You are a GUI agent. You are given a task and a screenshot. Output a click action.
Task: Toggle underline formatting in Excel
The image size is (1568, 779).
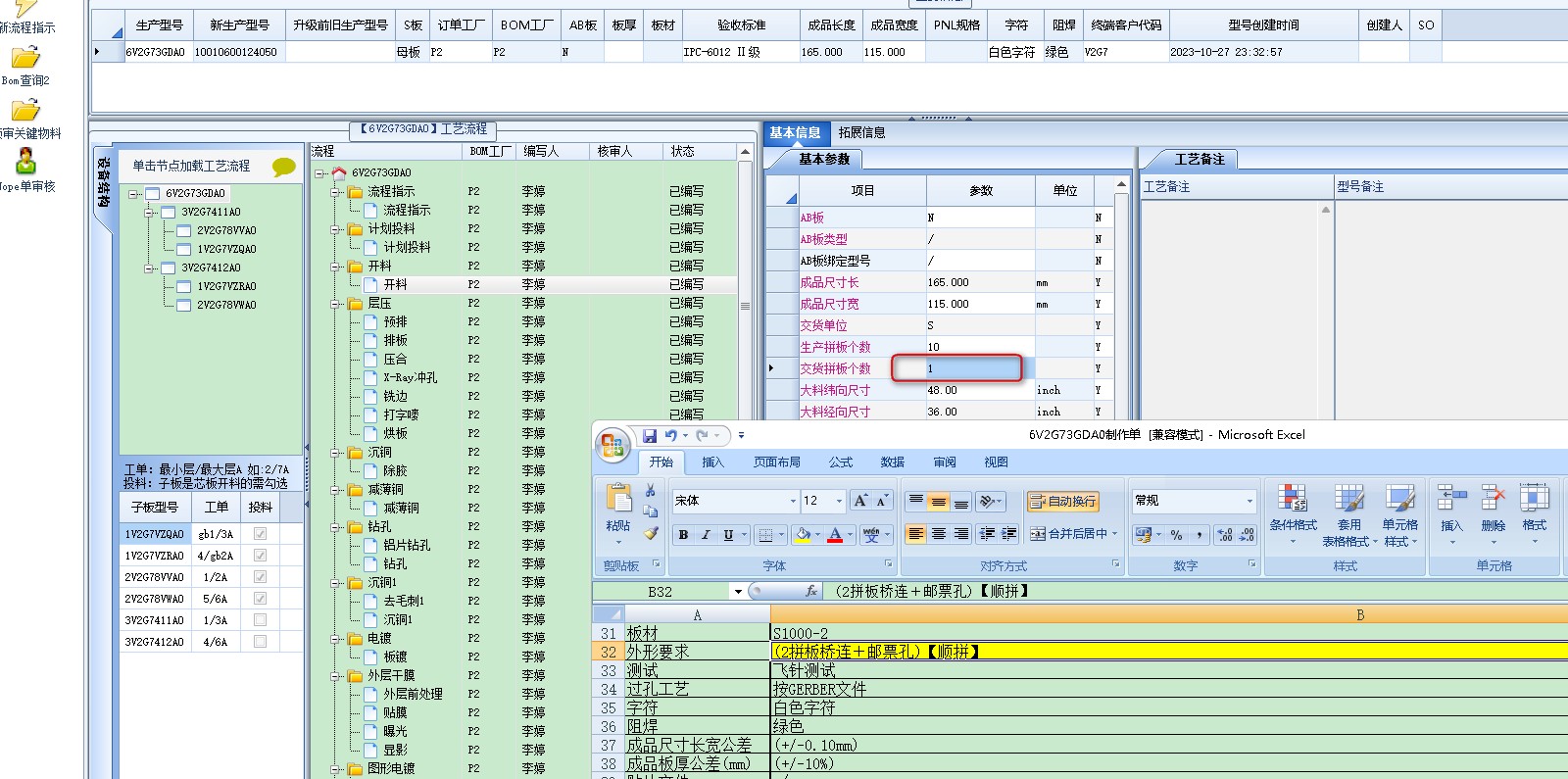tap(728, 535)
